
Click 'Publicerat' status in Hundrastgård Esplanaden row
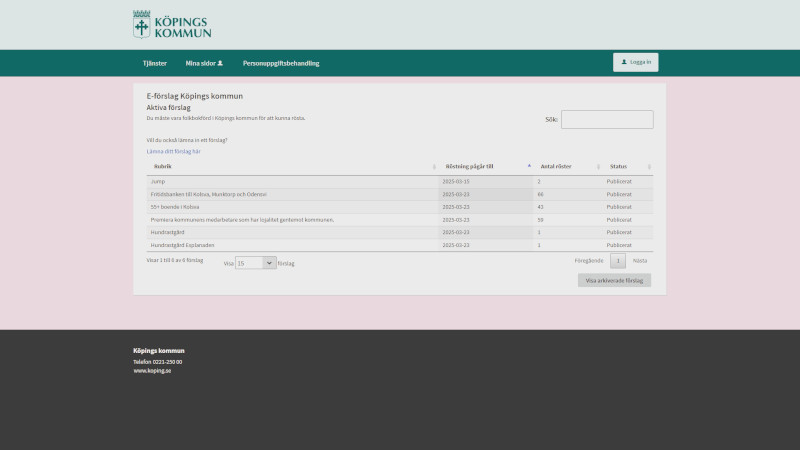click(x=619, y=245)
